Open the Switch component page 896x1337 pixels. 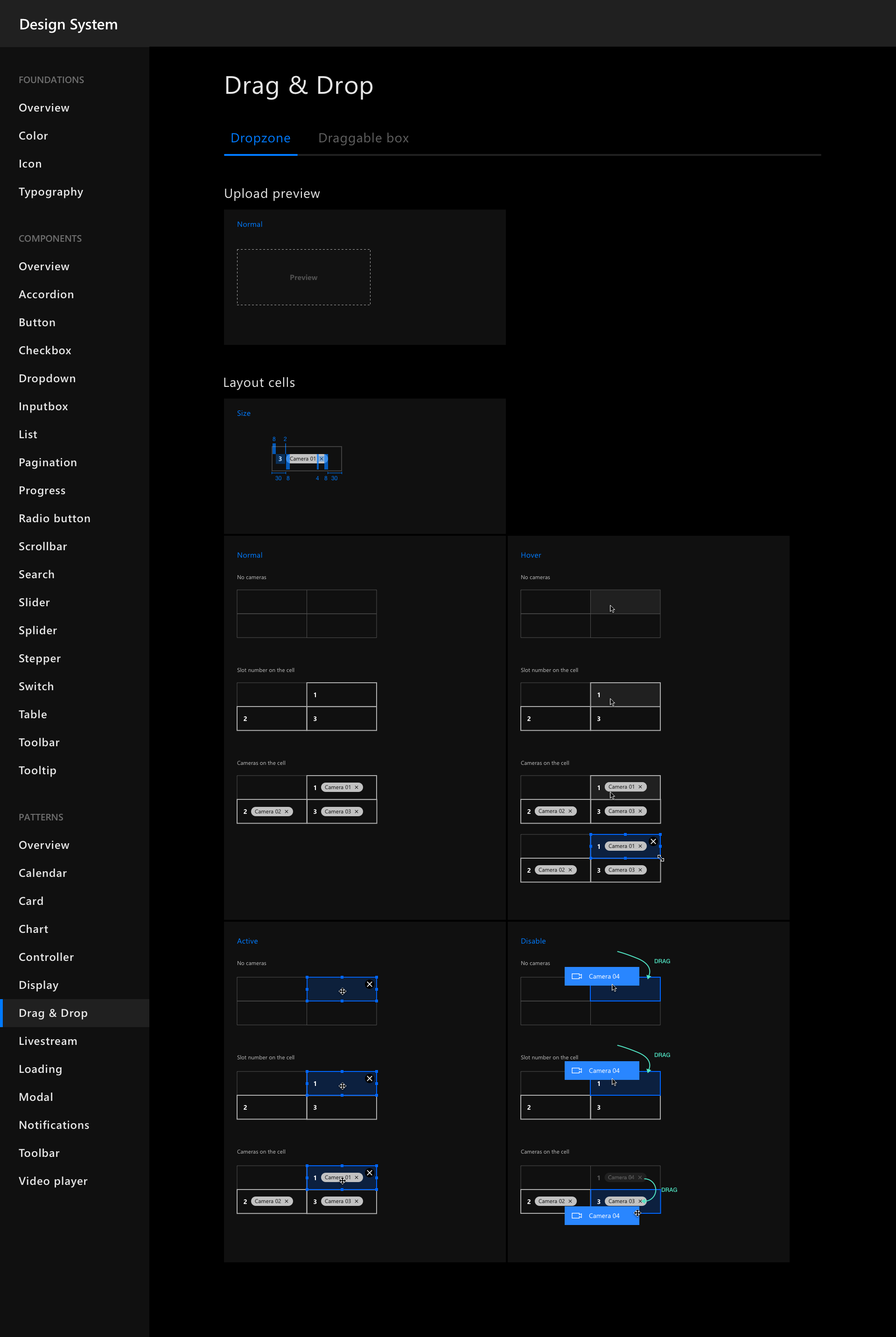pos(36,686)
